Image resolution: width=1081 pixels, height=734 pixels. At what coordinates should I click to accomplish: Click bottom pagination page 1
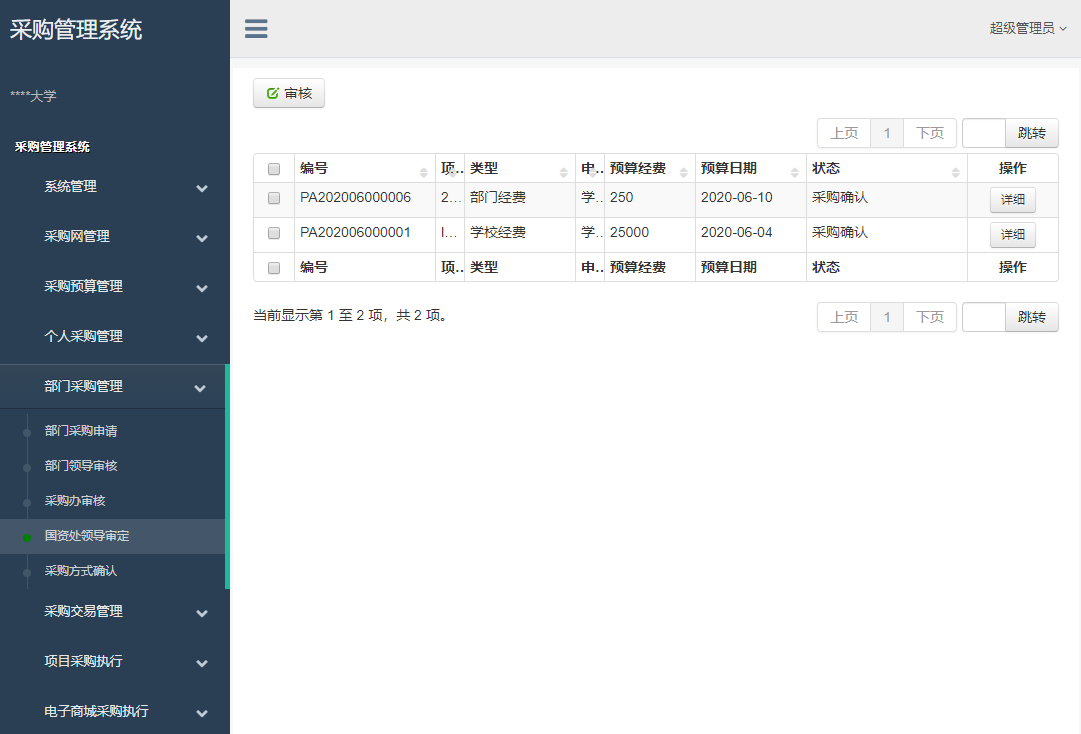pos(887,317)
